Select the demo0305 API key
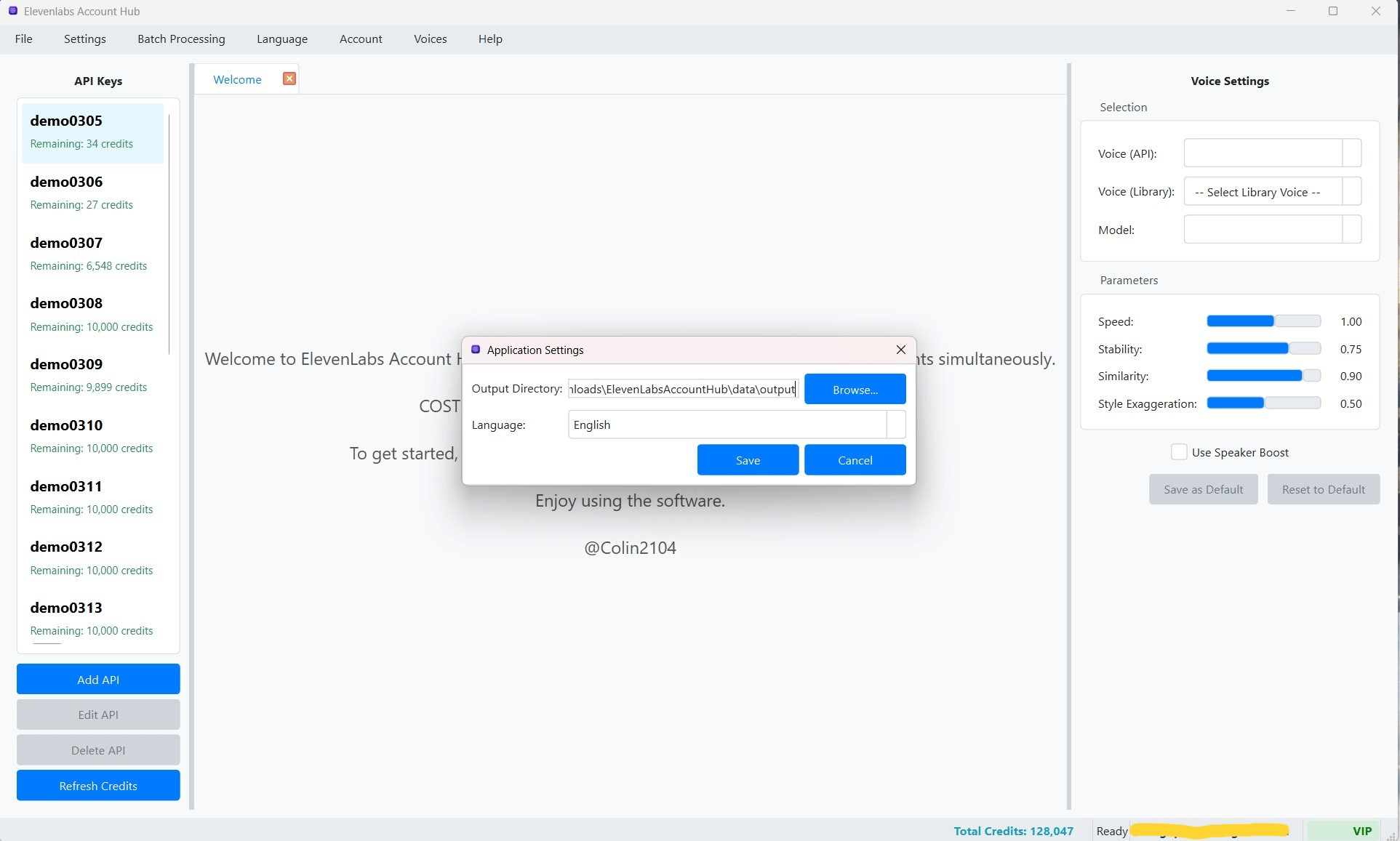 pos(93,132)
